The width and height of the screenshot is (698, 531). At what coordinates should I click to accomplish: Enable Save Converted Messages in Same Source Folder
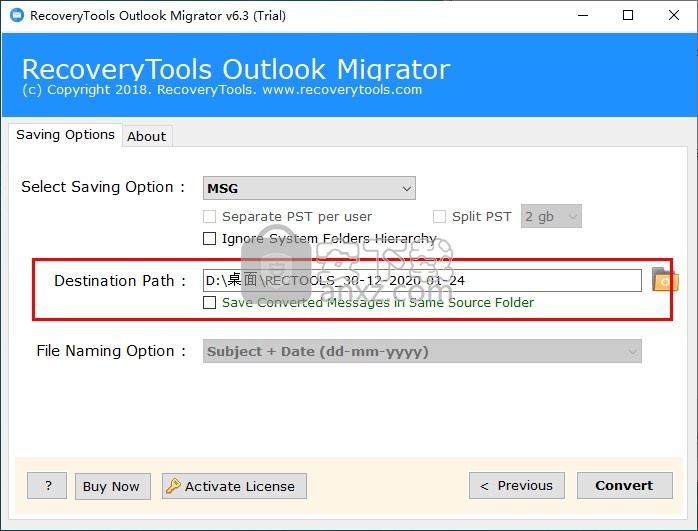pos(209,303)
